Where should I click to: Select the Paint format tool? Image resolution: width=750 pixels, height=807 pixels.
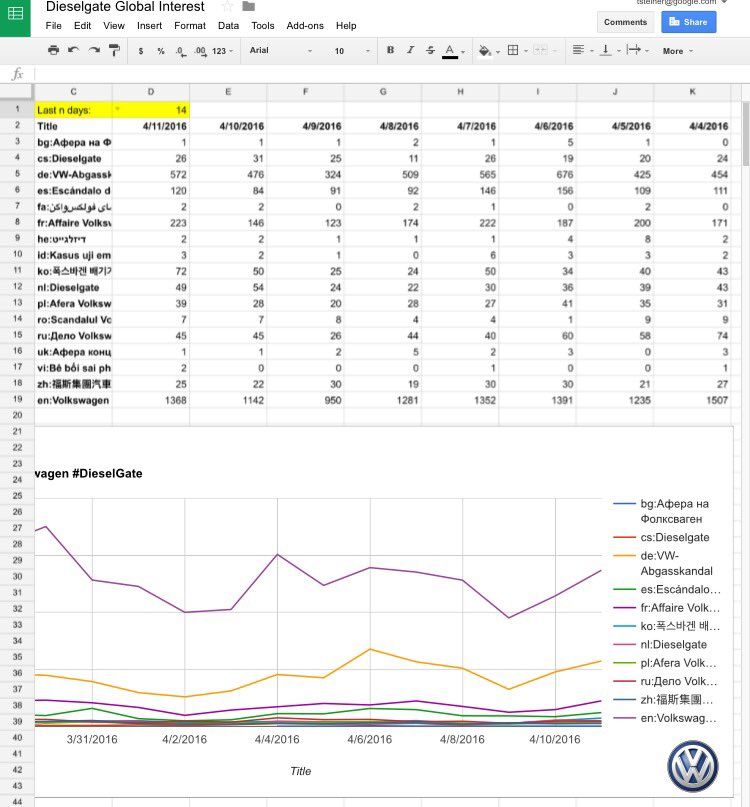[114, 51]
